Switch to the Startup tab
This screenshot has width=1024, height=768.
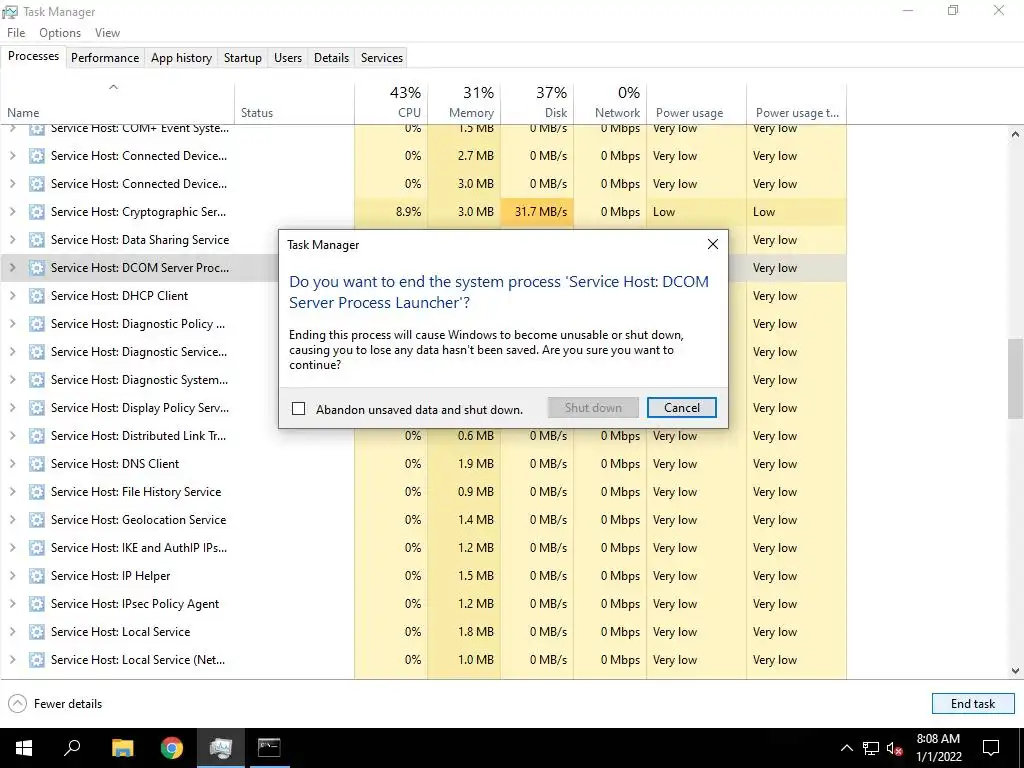pos(242,57)
